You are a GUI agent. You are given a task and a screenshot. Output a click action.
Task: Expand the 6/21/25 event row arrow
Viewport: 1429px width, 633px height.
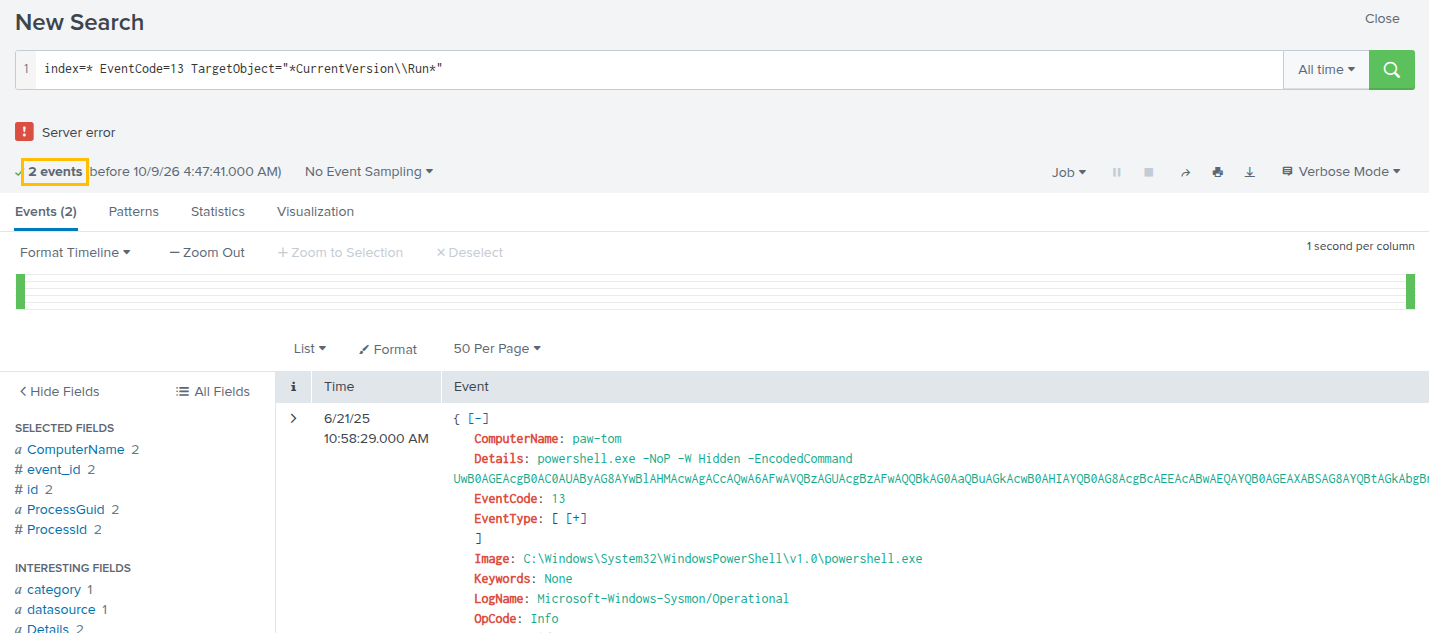pos(293,418)
